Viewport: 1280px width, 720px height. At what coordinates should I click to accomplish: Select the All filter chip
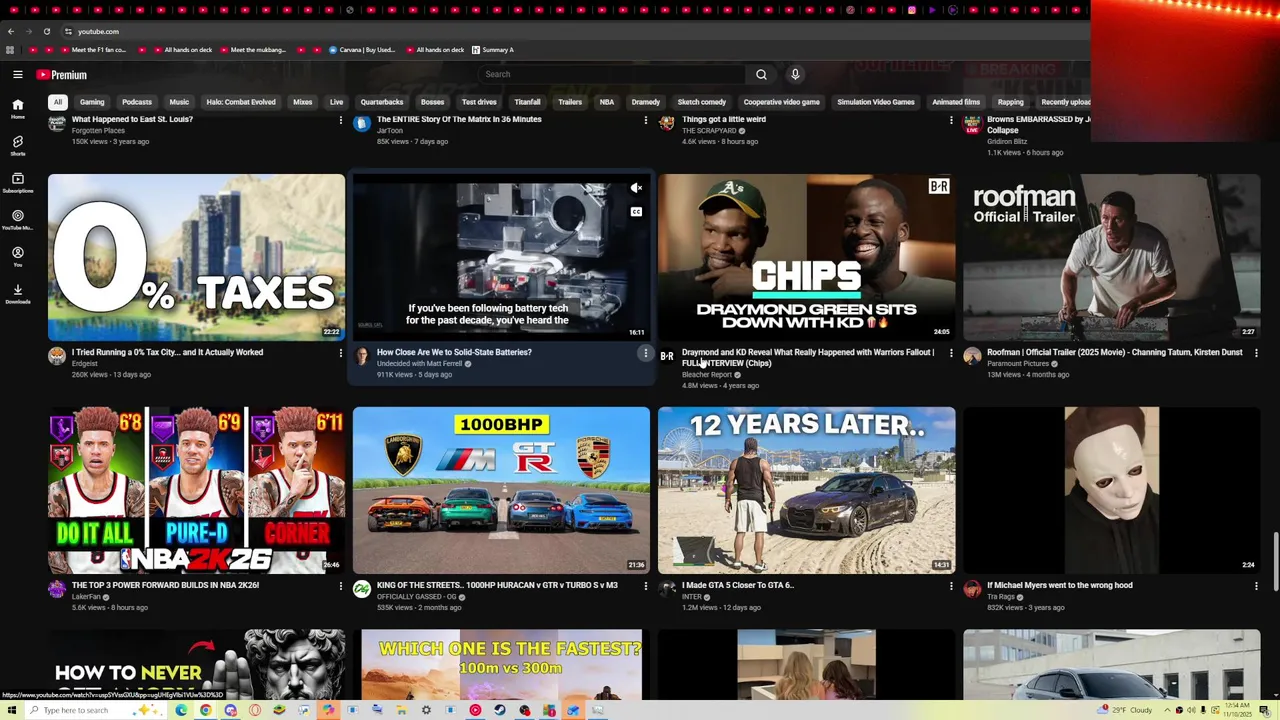[x=58, y=102]
